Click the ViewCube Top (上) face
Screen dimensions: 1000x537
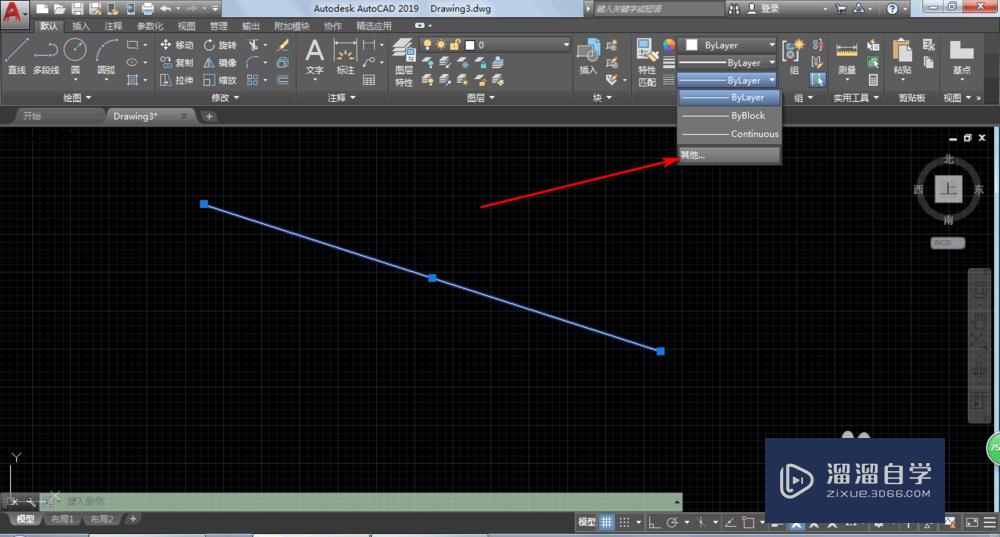pos(948,189)
